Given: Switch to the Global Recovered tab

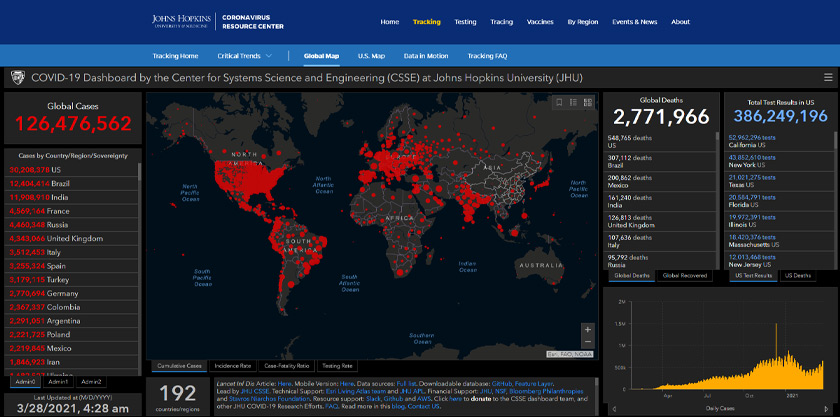Looking at the screenshot, I should [685, 275].
